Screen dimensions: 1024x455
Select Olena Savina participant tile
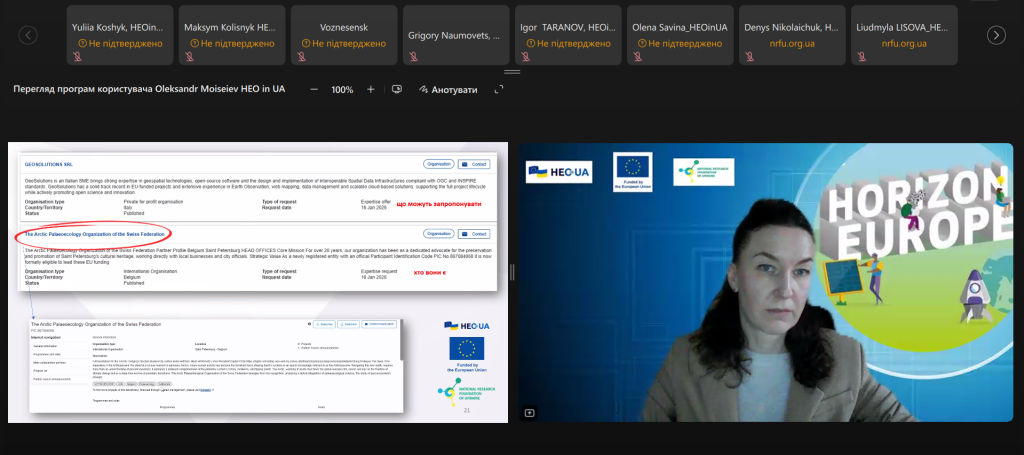[677, 35]
